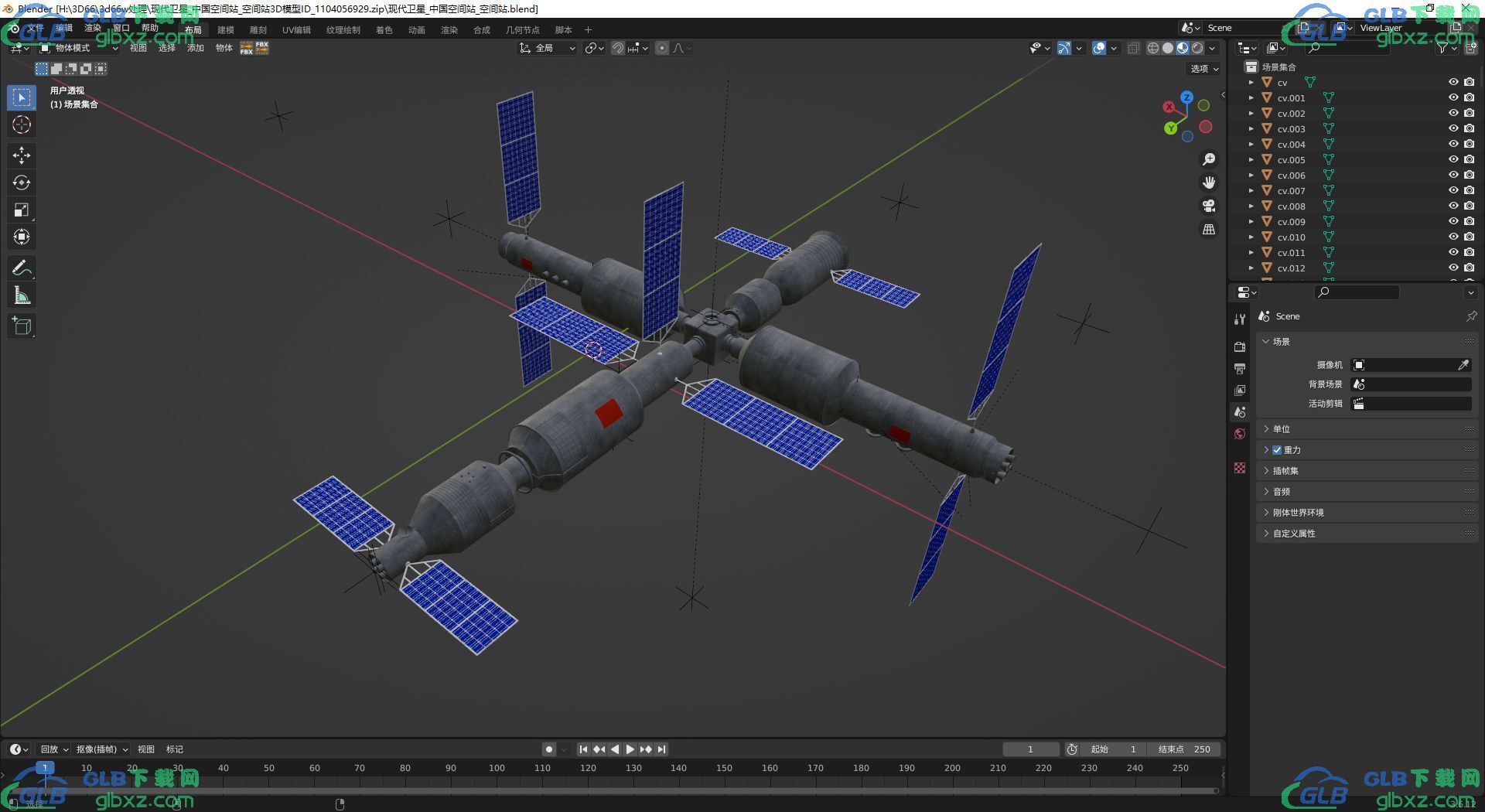Viewport: 1485px width, 812px height.
Task: Switch to the UV编辑 workspace tab
Action: [x=296, y=30]
